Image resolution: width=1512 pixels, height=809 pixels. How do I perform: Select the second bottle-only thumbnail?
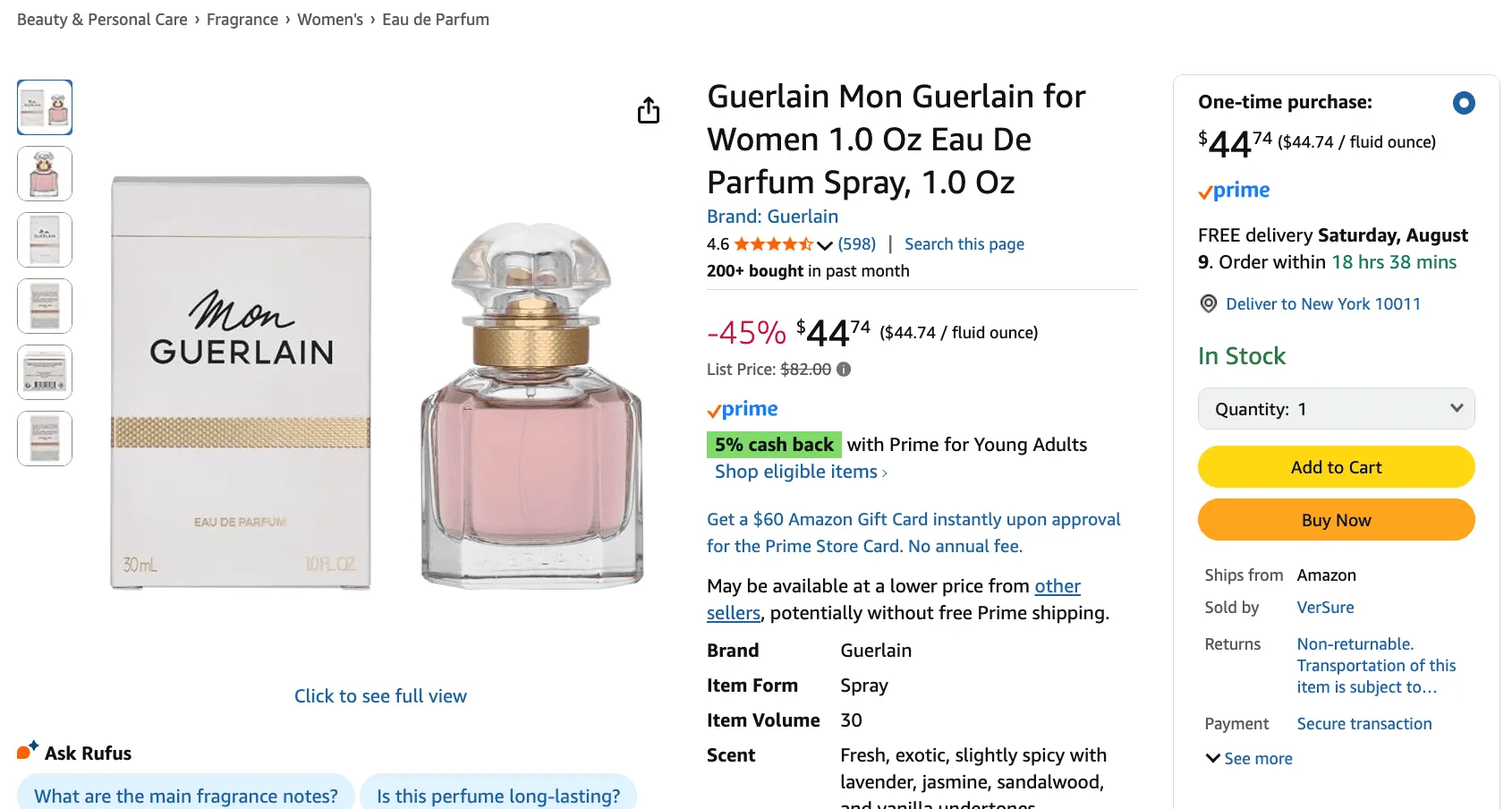coord(45,174)
